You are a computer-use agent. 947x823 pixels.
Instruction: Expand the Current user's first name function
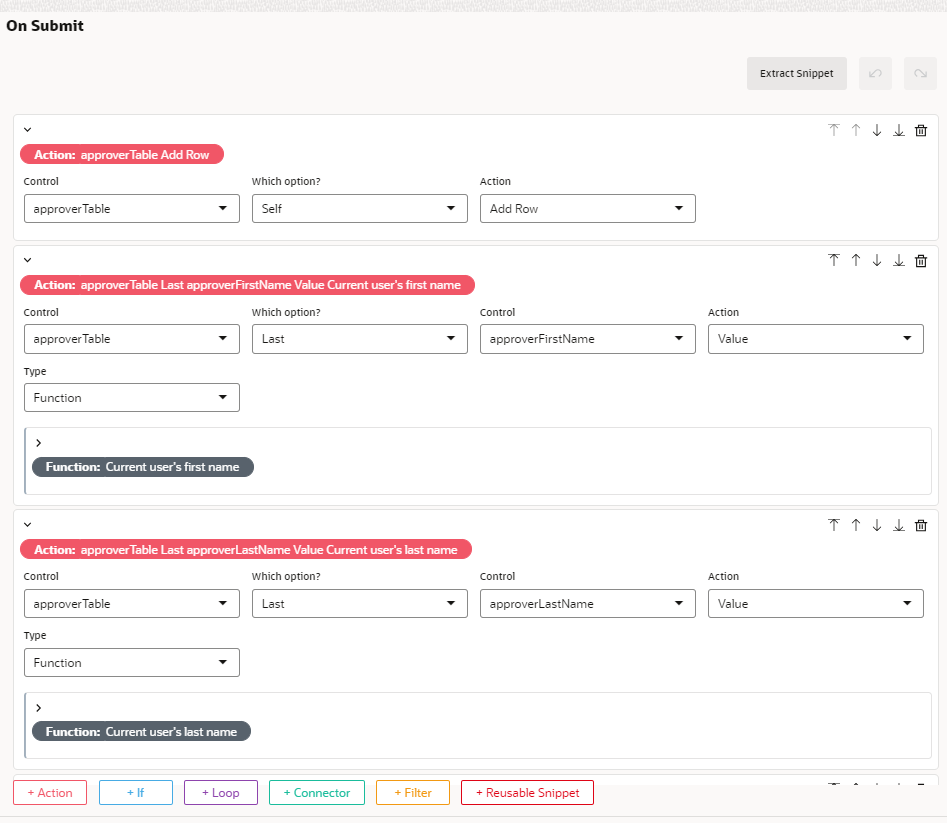[x=38, y=442]
